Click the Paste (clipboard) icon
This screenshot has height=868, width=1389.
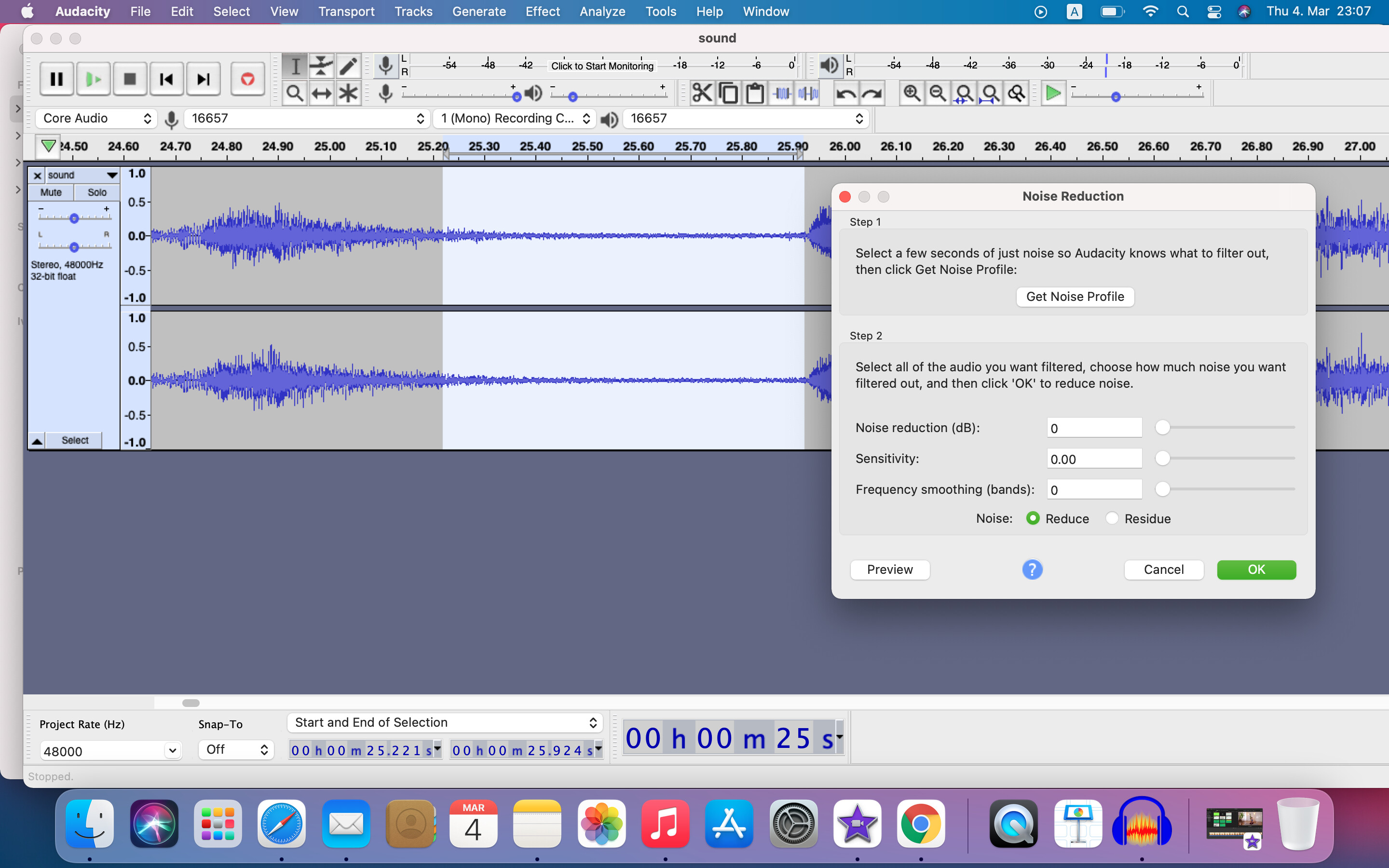click(755, 93)
